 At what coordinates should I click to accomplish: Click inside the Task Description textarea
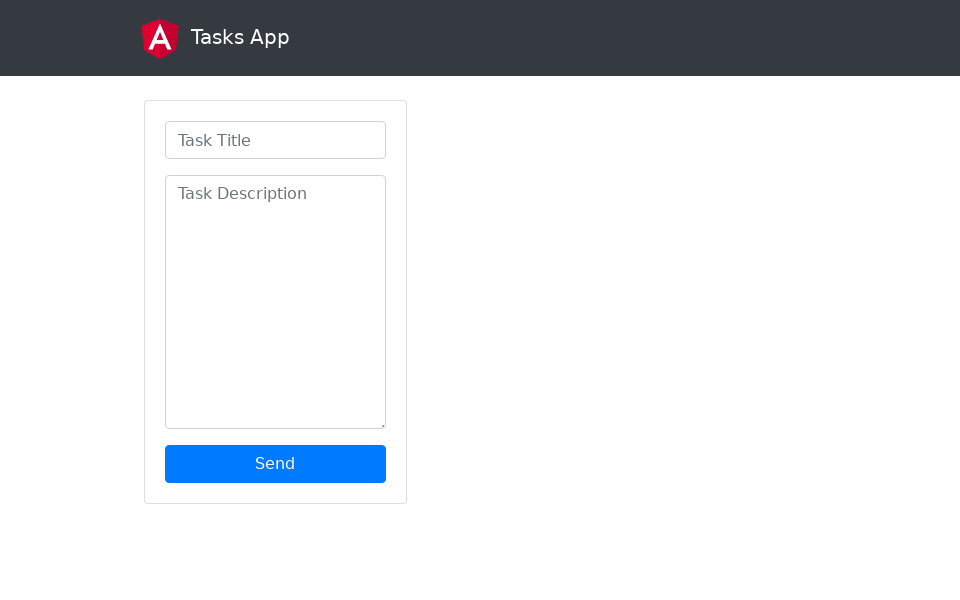click(x=275, y=300)
